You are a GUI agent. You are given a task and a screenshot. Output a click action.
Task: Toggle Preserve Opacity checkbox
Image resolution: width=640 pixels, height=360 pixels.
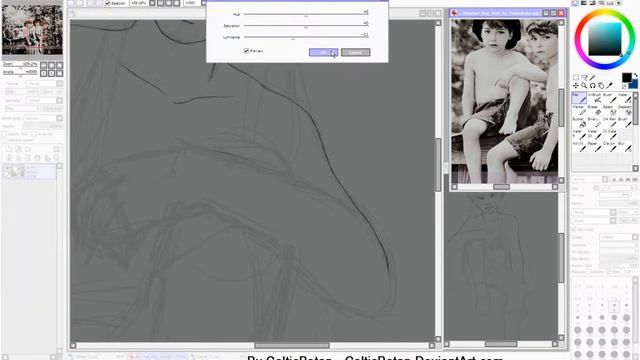pos(4,134)
